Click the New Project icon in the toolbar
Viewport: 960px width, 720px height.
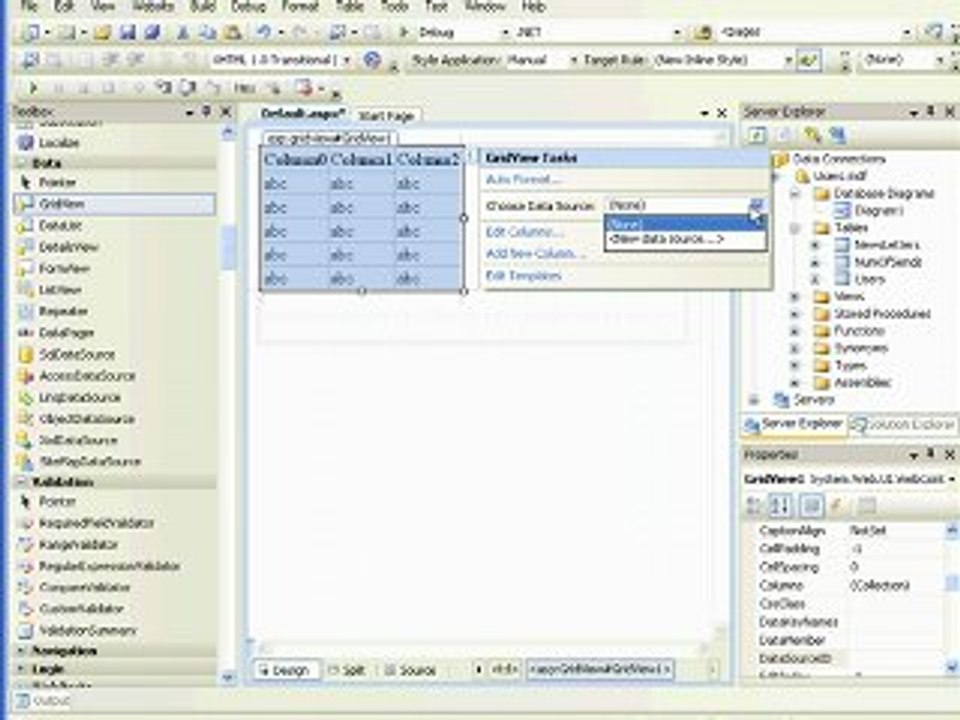point(31,32)
